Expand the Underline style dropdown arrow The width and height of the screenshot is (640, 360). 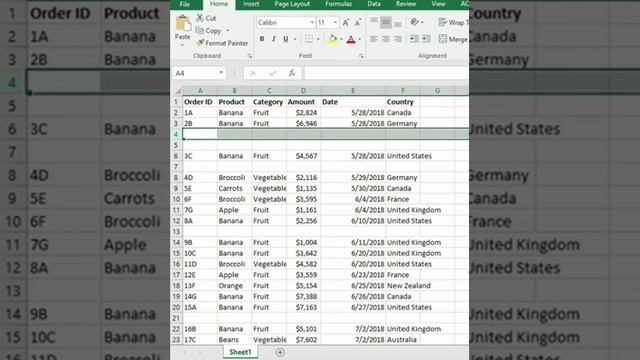pos(295,39)
